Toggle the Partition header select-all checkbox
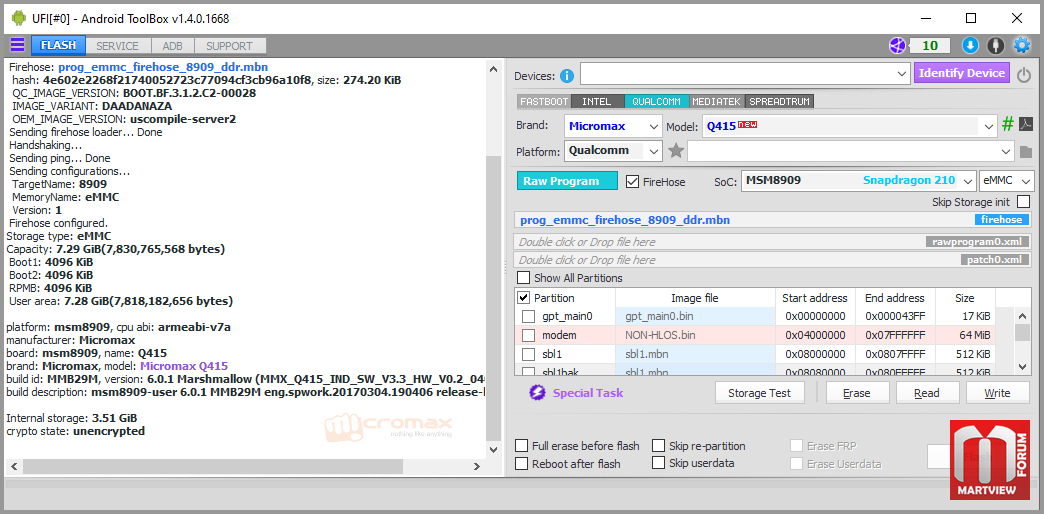1044x514 pixels. (x=524, y=298)
